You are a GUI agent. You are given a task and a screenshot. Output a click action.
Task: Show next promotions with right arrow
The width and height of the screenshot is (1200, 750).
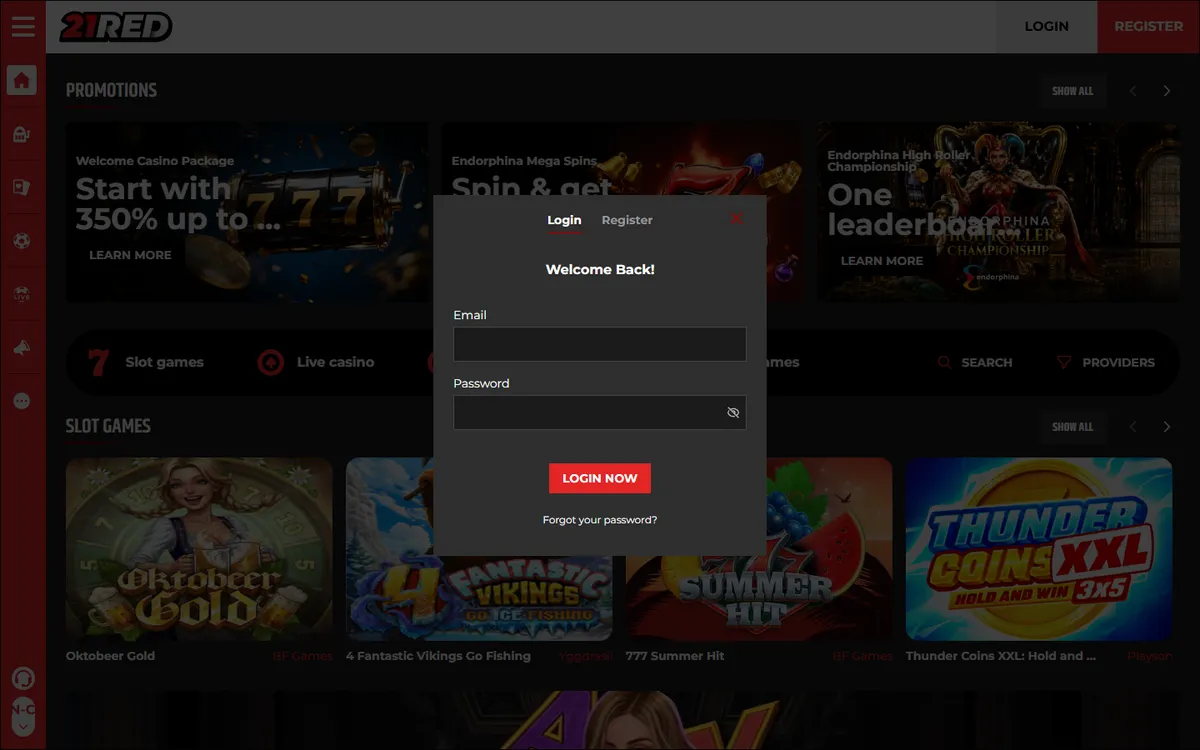pyautogui.click(x=1166, y=91)
